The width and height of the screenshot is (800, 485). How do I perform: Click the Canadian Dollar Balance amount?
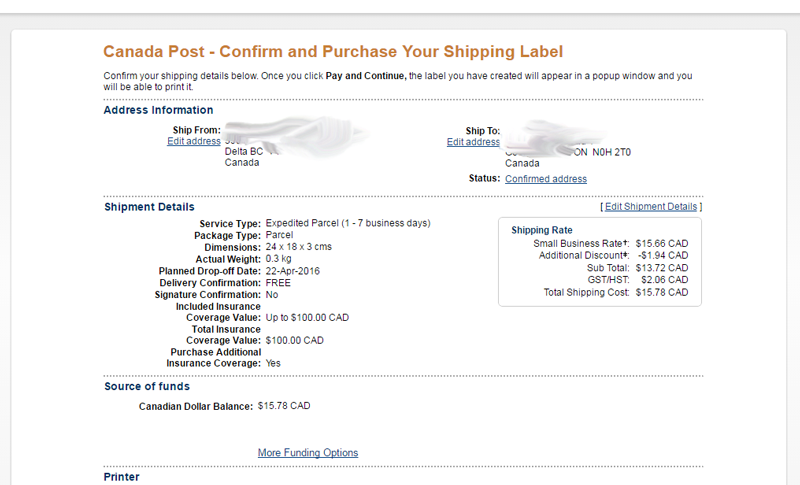[284, 406]
